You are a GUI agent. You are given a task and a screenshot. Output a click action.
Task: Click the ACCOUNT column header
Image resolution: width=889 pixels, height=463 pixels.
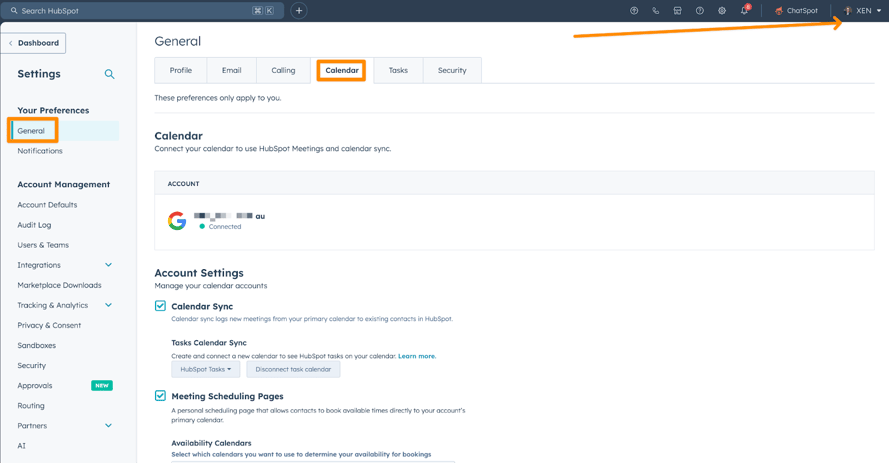183,184
